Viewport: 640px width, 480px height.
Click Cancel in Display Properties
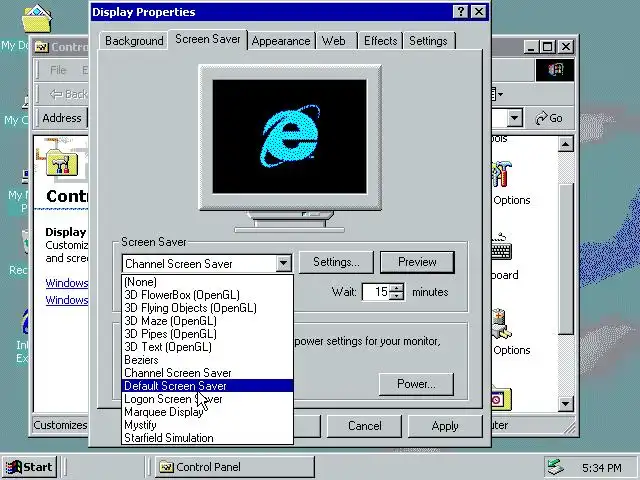(x=364, y=426)
